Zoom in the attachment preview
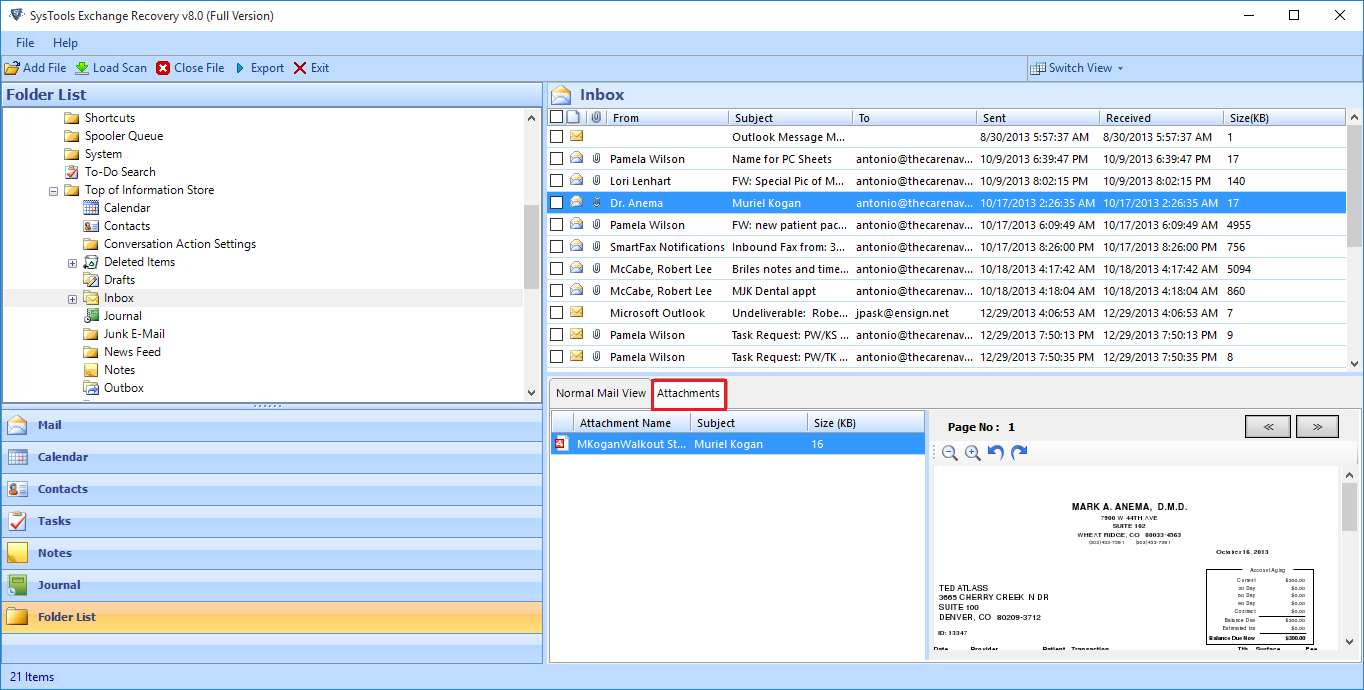The height and width of the screenshot is (690, 1364). pos(973,453)
